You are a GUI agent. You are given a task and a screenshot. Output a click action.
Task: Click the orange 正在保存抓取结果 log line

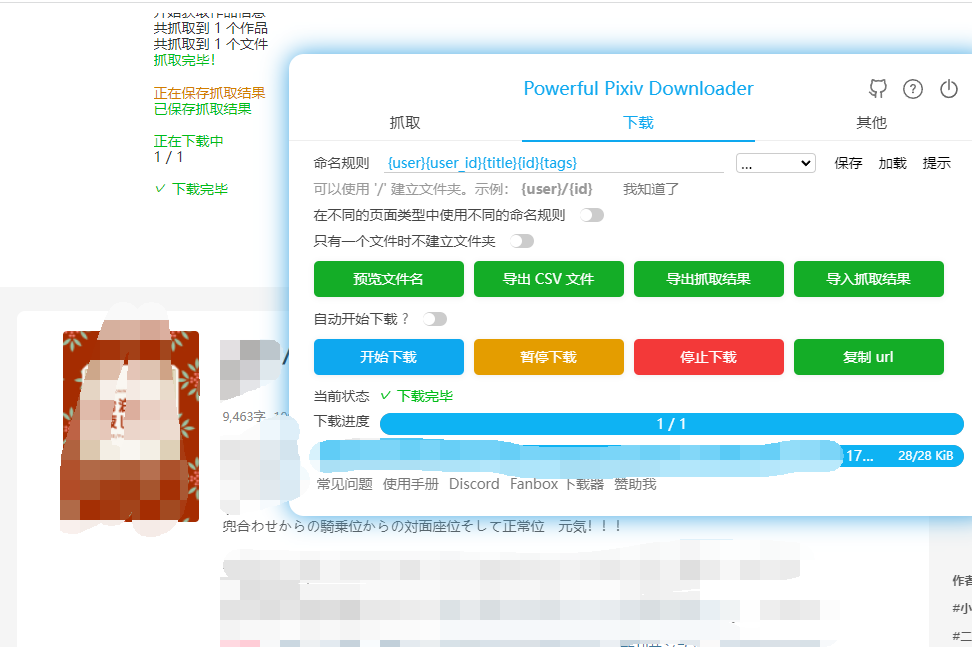tap(210, 93)
